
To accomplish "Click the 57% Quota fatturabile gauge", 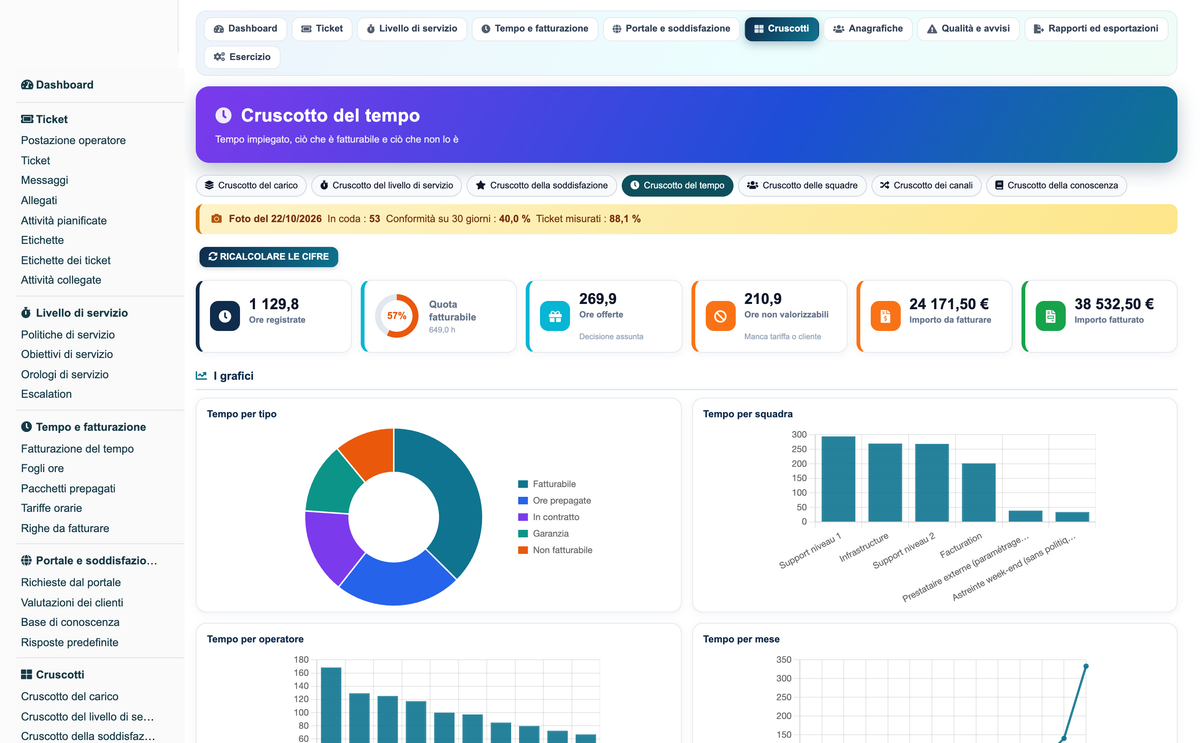I will point(397,316).
